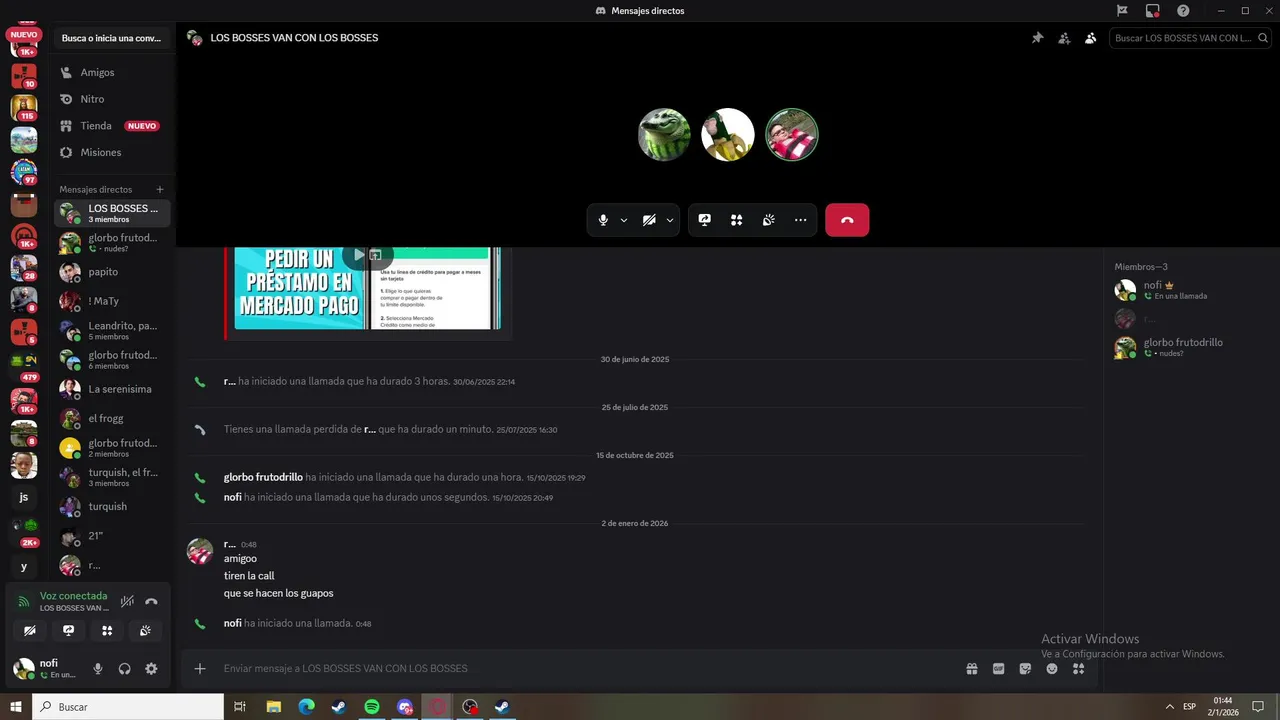Focus the Buscar LOS BOSSES search box
This screenshot has height=720, width=1280.
pos(1188,38)
